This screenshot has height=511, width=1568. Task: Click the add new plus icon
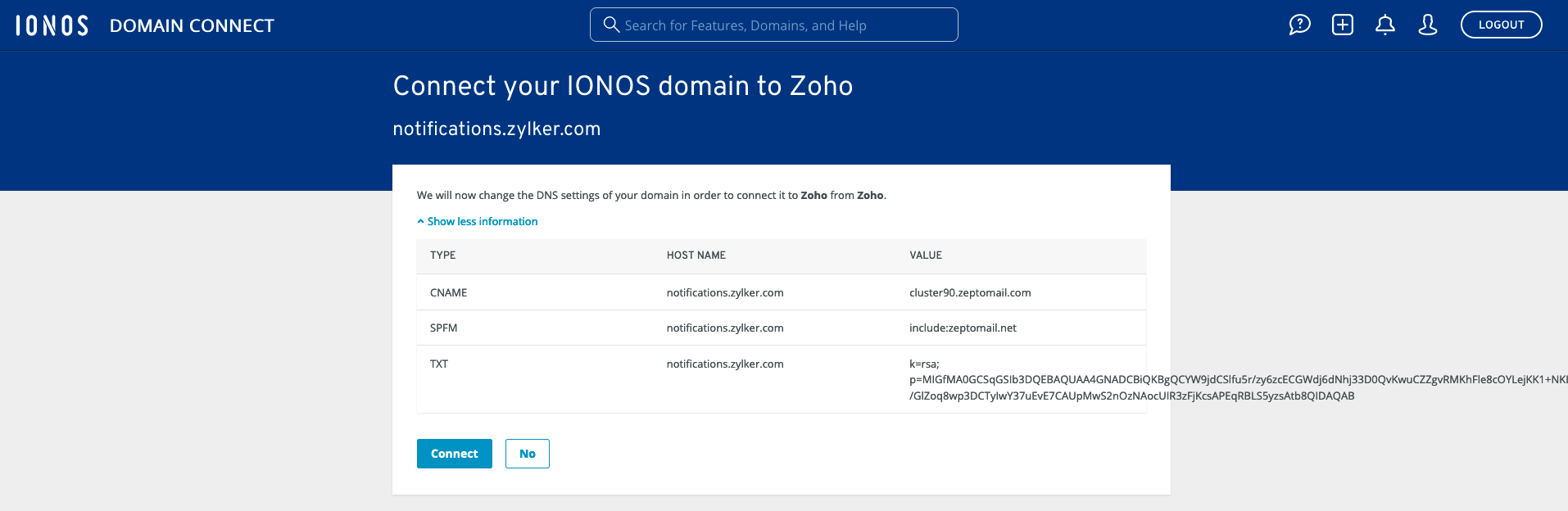pos(1343,25)
